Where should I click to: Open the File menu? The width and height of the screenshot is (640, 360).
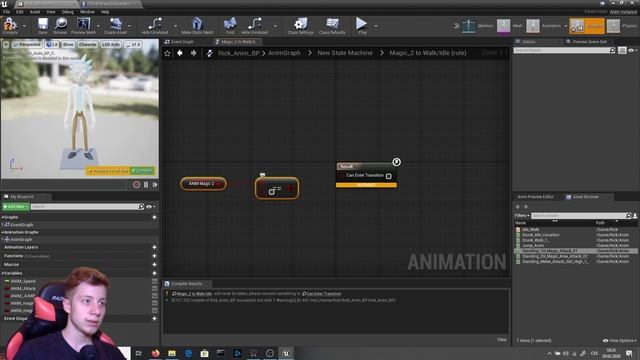[x=7, y=12]
